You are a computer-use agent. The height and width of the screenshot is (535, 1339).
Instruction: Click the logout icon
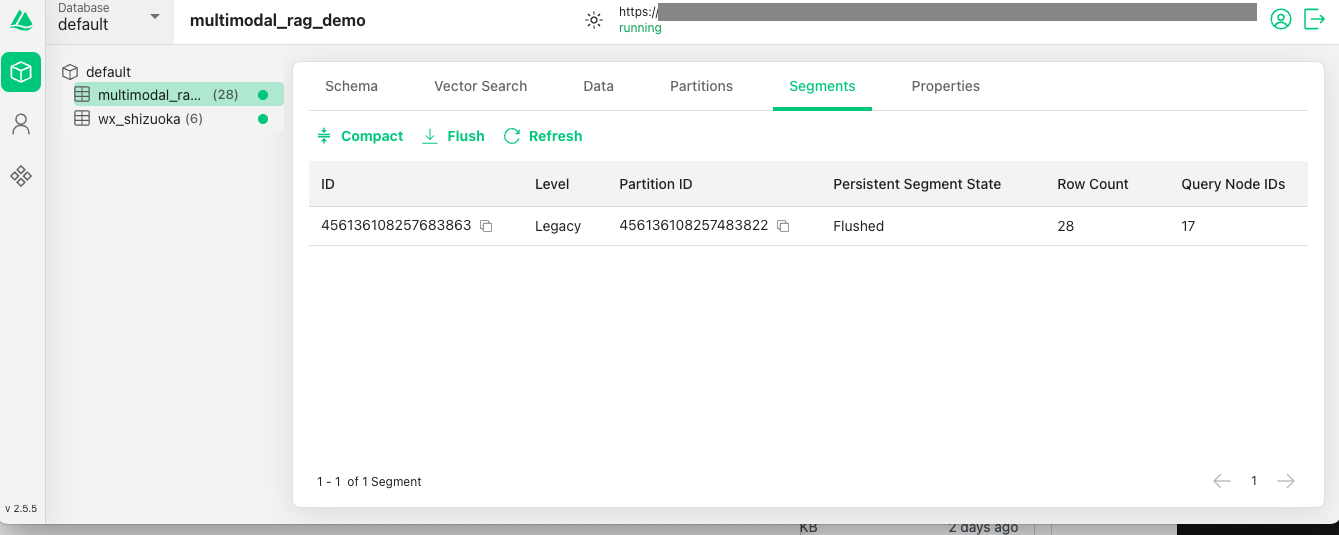point(1315,19)
